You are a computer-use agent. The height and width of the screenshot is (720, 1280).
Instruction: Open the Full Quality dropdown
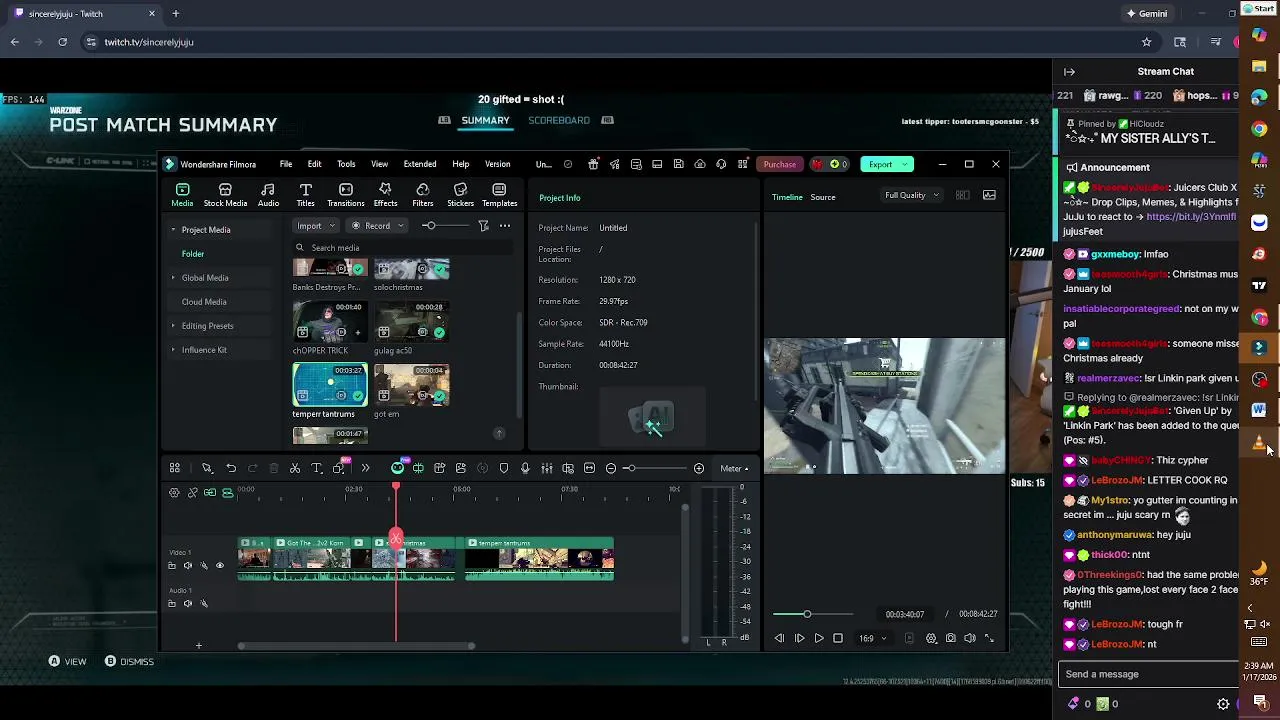[x=911, y=196]
